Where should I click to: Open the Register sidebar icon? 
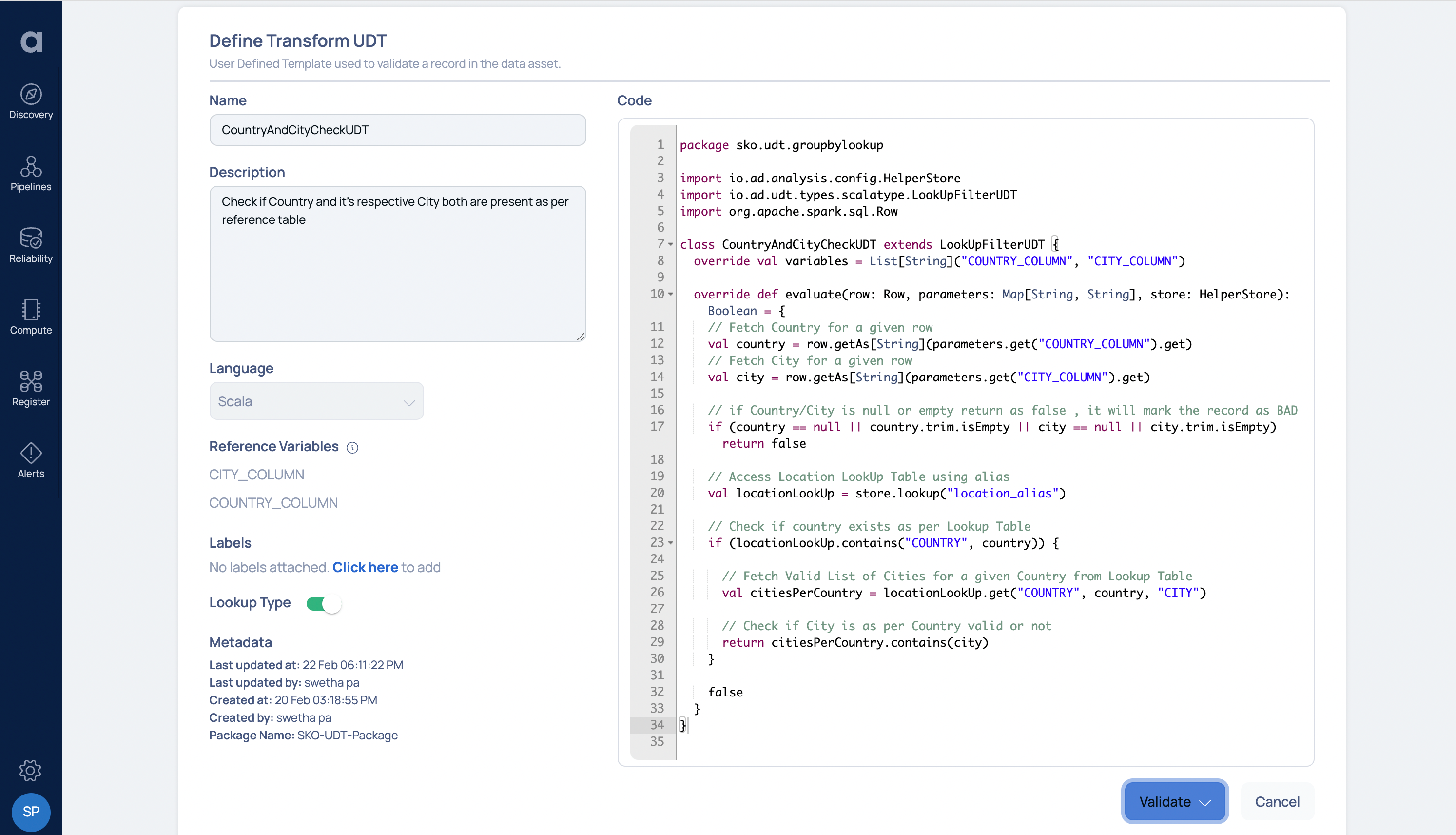point(31,381)
